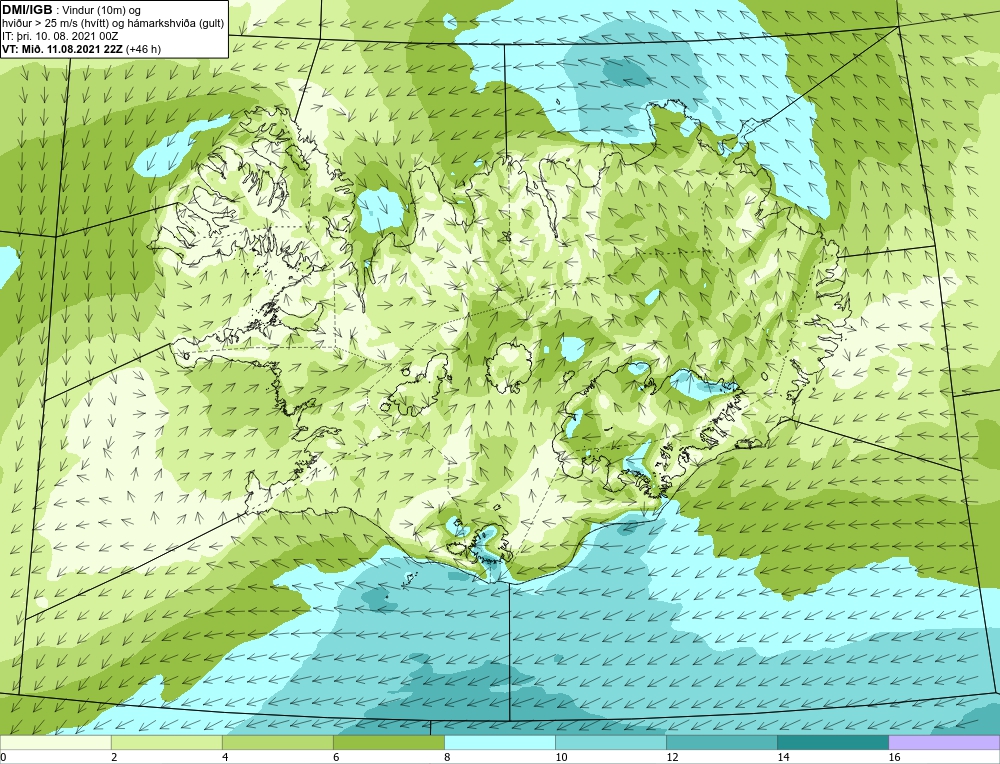Click the purple legend swatch above 16 m/s
Image resolution: width=1000 pixels, height=764 pixels.
coord(944,742)
